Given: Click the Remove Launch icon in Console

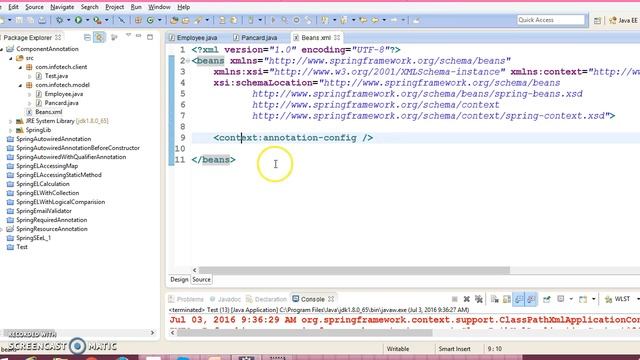Looking at the screenshot, I should 467,299.
